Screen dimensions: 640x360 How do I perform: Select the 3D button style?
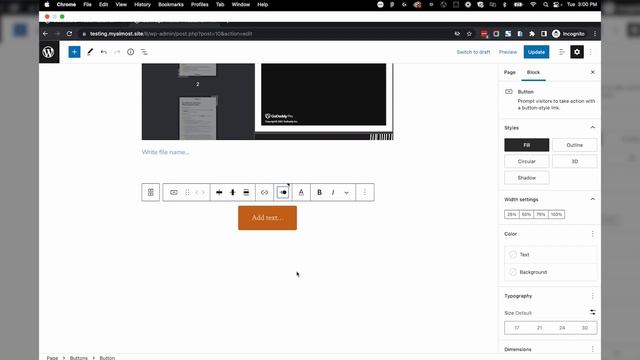click(574, 161)
